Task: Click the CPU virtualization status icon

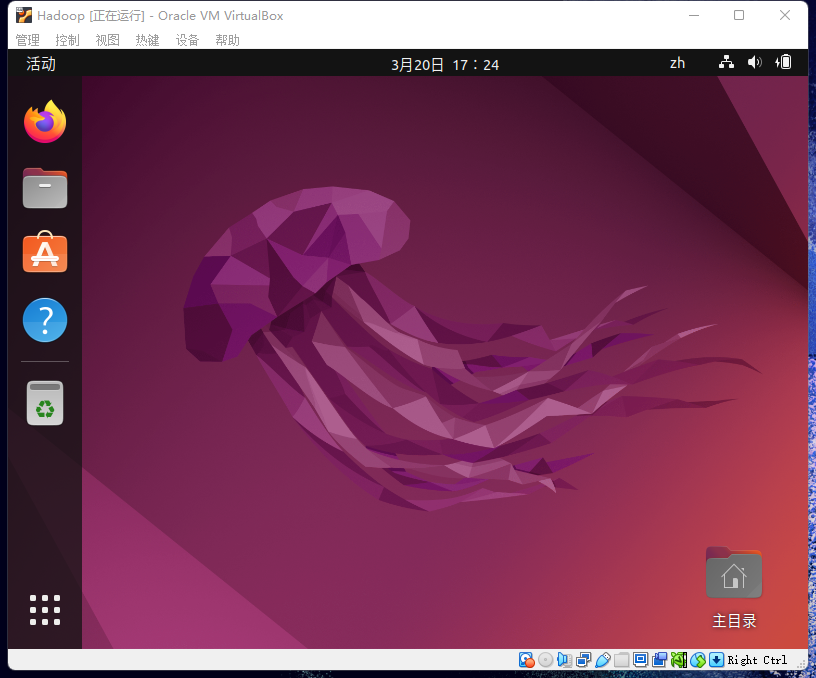Action: [x=679, y=660]
